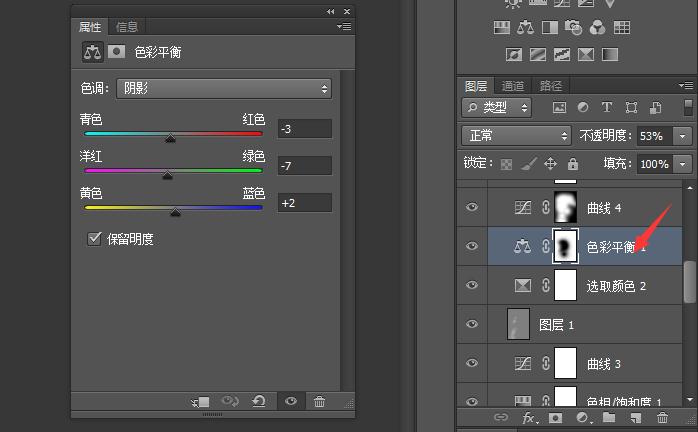Toggle layer filtering switch on or off
The height and width of the screenshot is (432, 698).
coord(688,107)
